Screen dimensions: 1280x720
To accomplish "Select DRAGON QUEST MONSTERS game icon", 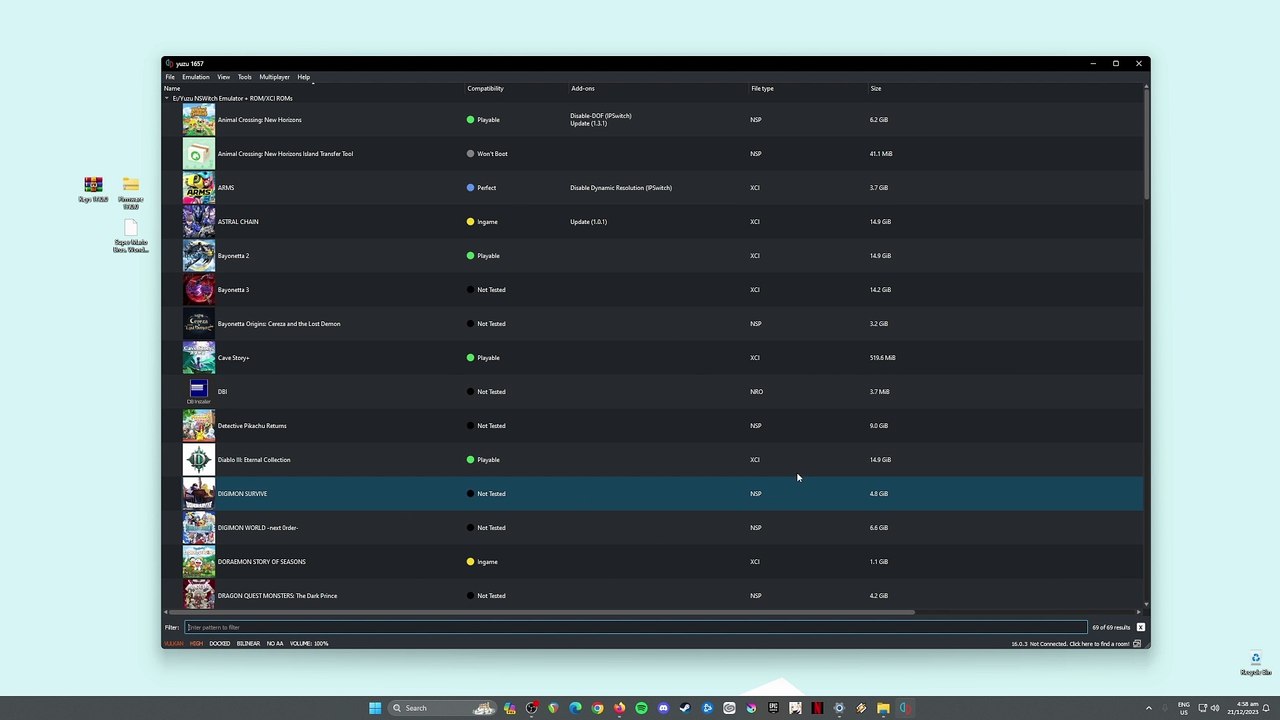I will [198, 596].
